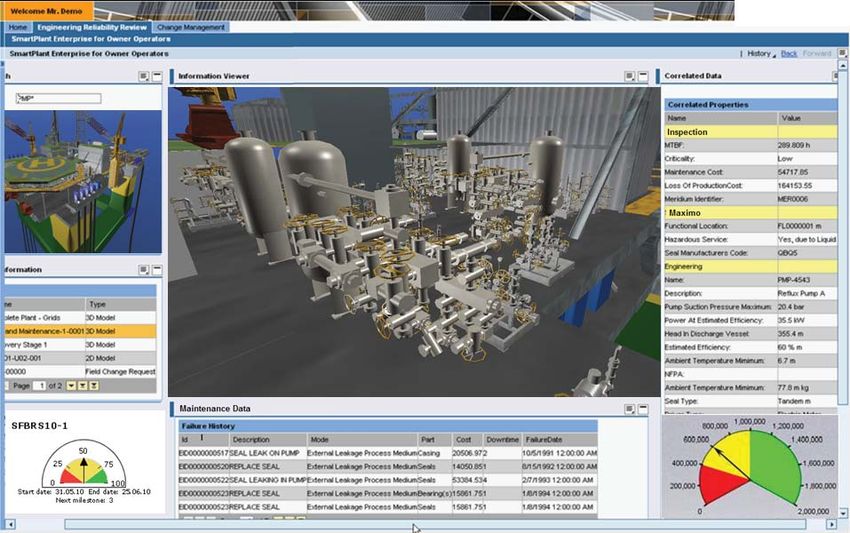850x533 pixels.
Task: Click the Forward link
Action: (x=817, y=54)
